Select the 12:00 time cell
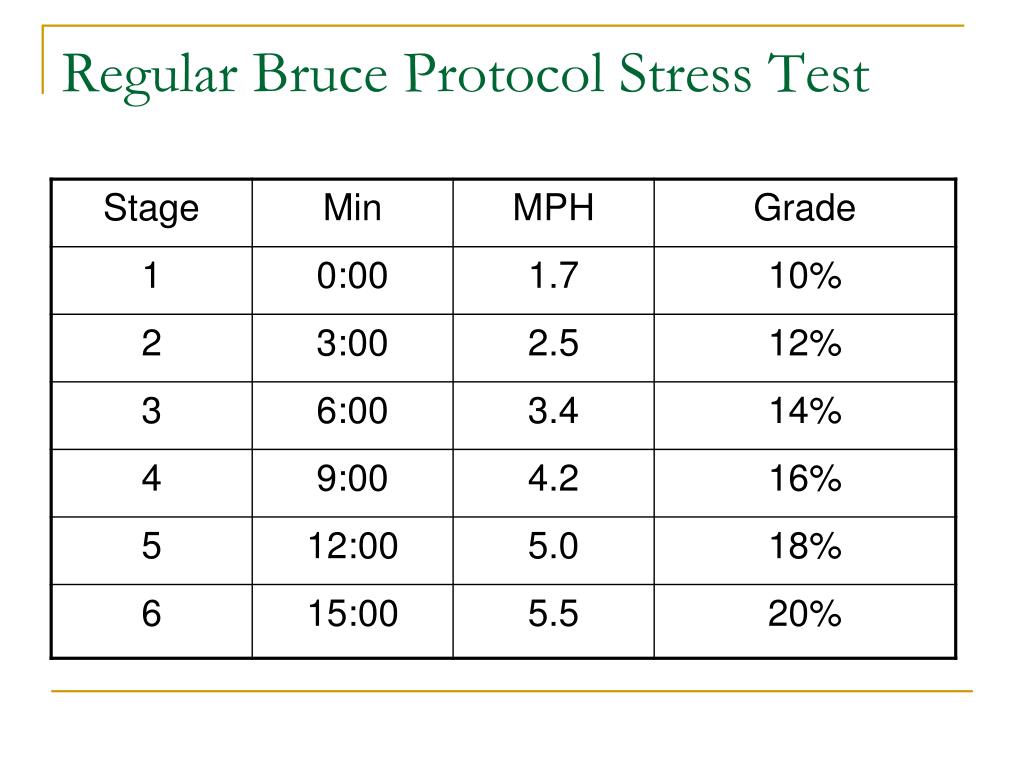 click(x=352, y=547)
